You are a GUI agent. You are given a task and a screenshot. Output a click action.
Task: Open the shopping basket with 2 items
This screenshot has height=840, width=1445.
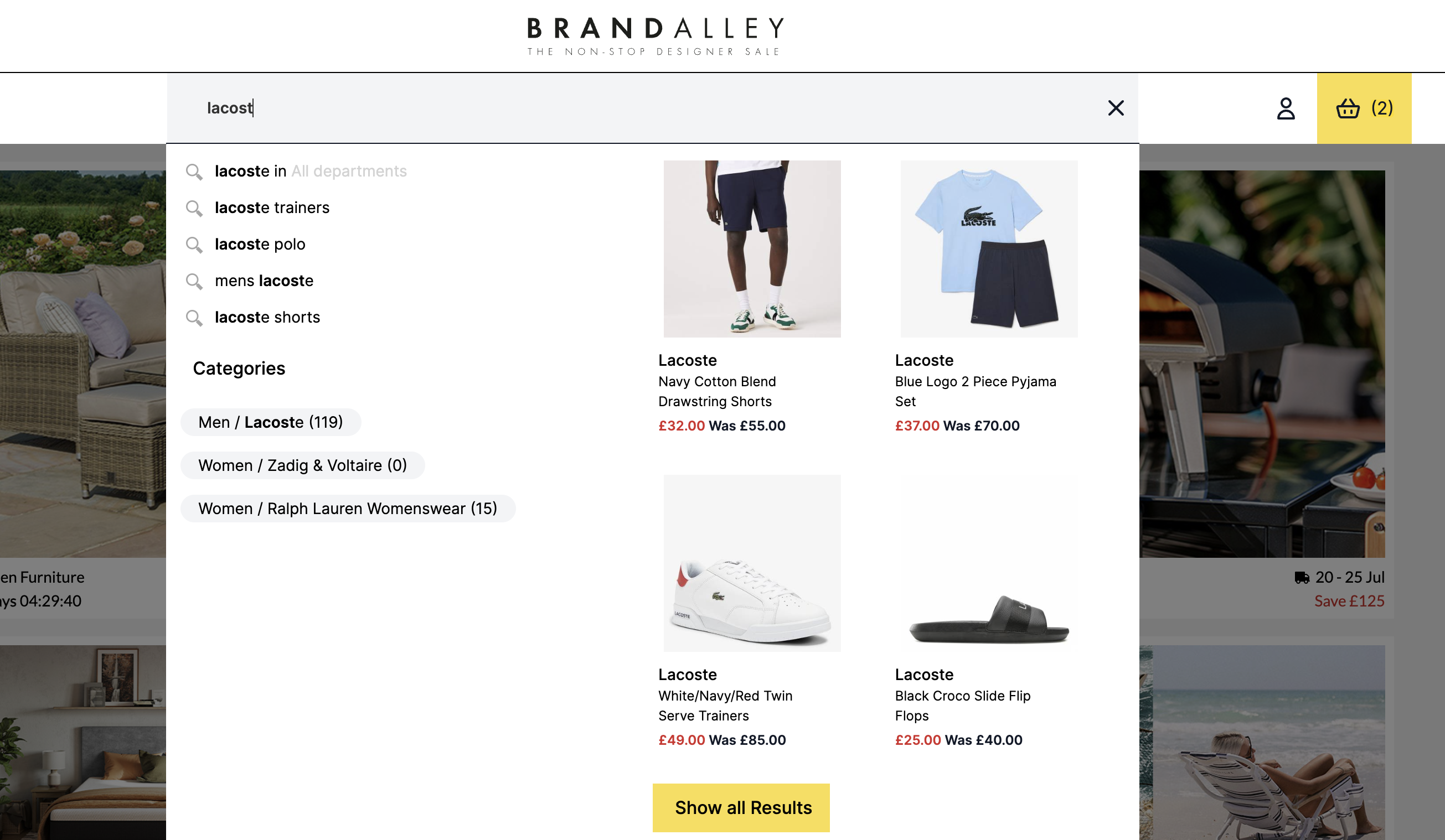tap(1364, 108)
